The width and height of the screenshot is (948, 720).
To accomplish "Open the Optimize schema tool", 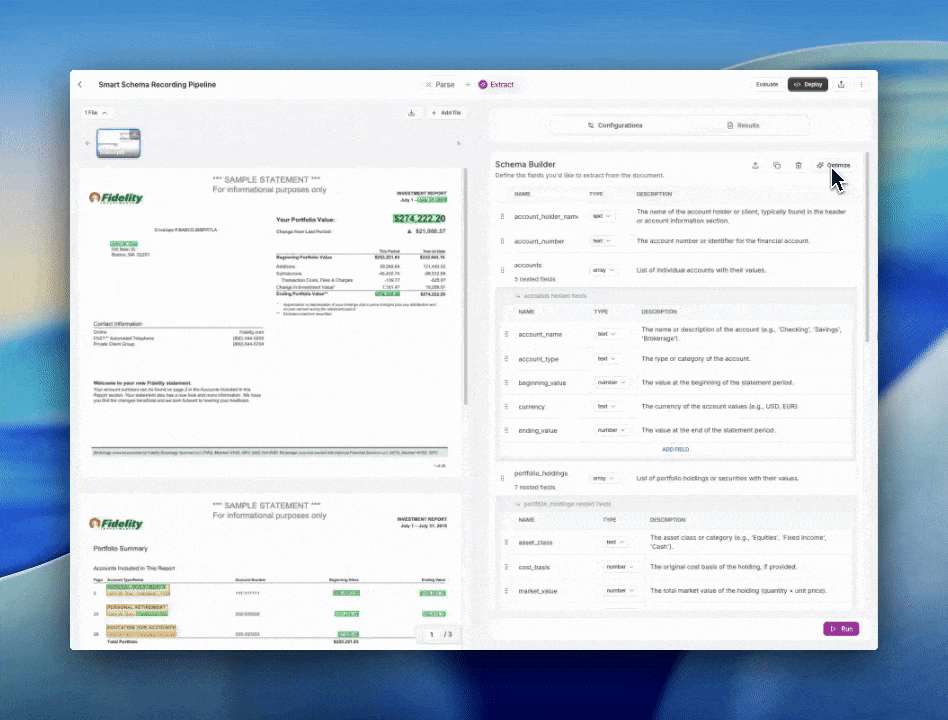I will (x=834, y=165).
